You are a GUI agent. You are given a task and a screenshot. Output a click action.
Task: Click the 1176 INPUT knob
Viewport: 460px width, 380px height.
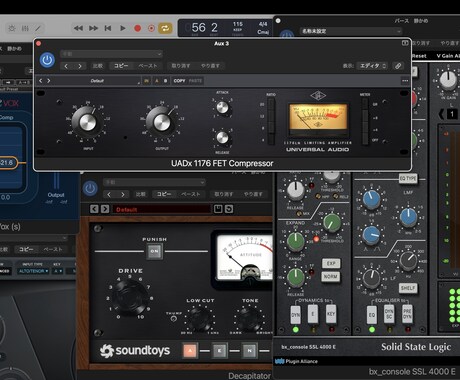[x=87, y=122]
